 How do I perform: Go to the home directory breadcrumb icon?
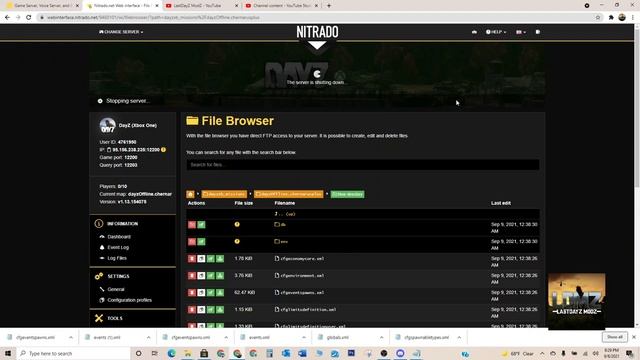click(190, 194)
